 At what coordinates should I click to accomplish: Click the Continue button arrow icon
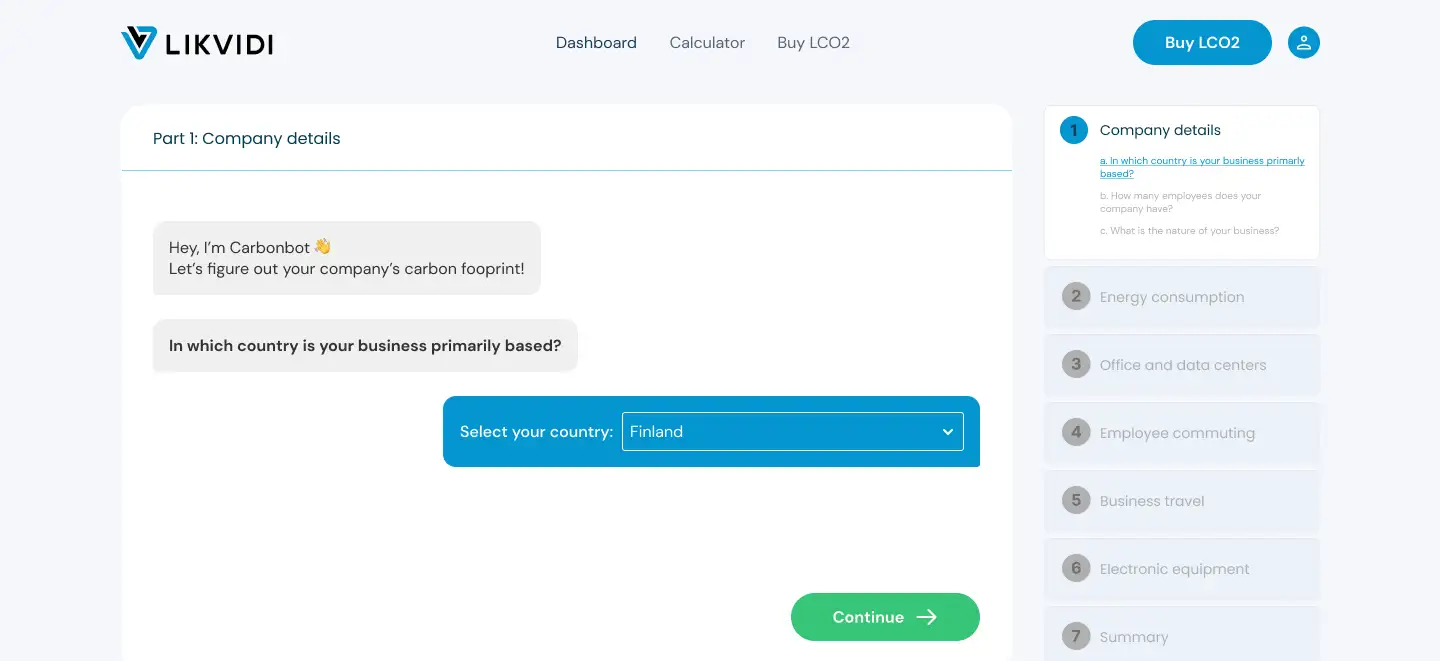pyautogui.click(x=927, y=617)
